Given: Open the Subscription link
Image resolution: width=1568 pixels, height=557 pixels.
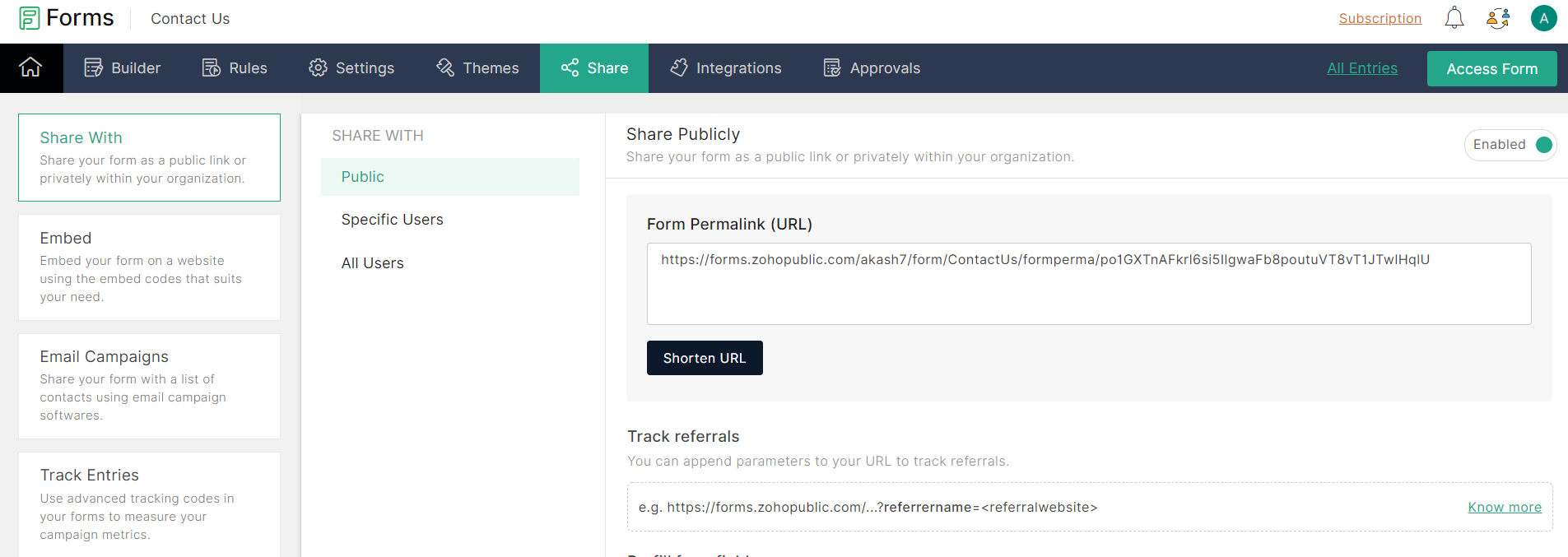Looking at the screenshot, I should point(1380,18).
